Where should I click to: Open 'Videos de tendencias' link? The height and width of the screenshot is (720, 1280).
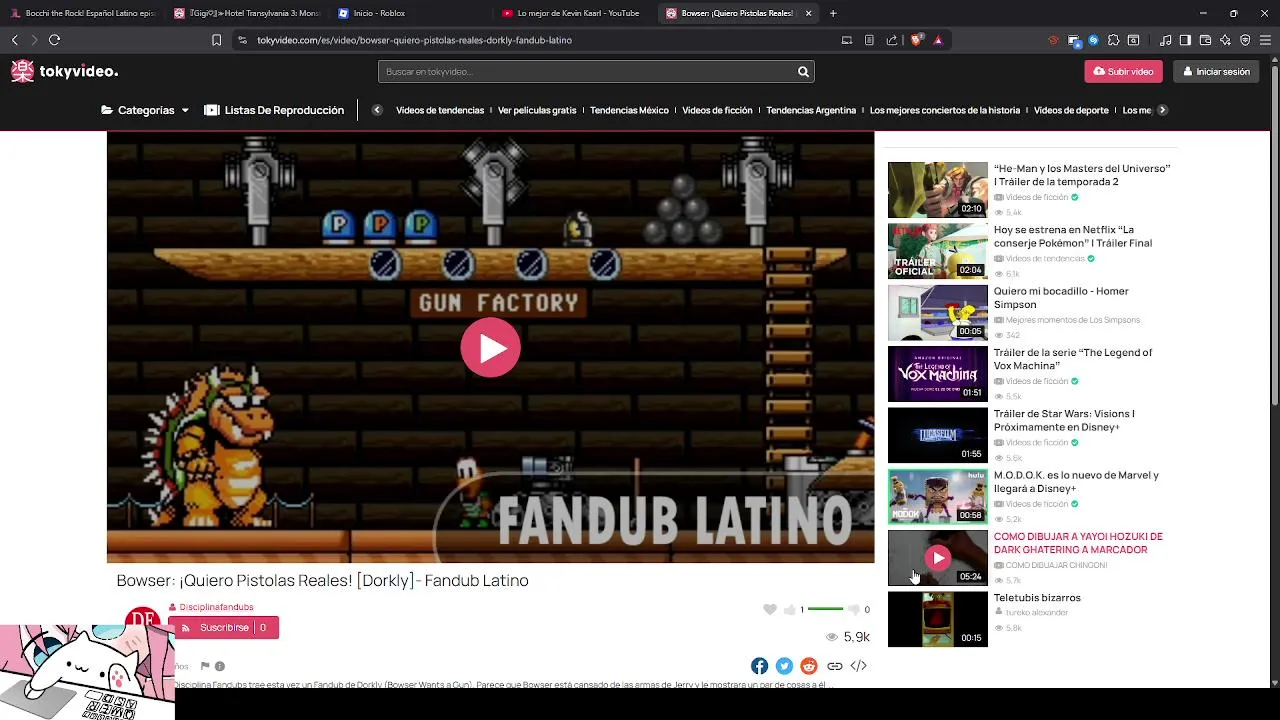coord(440,110)
